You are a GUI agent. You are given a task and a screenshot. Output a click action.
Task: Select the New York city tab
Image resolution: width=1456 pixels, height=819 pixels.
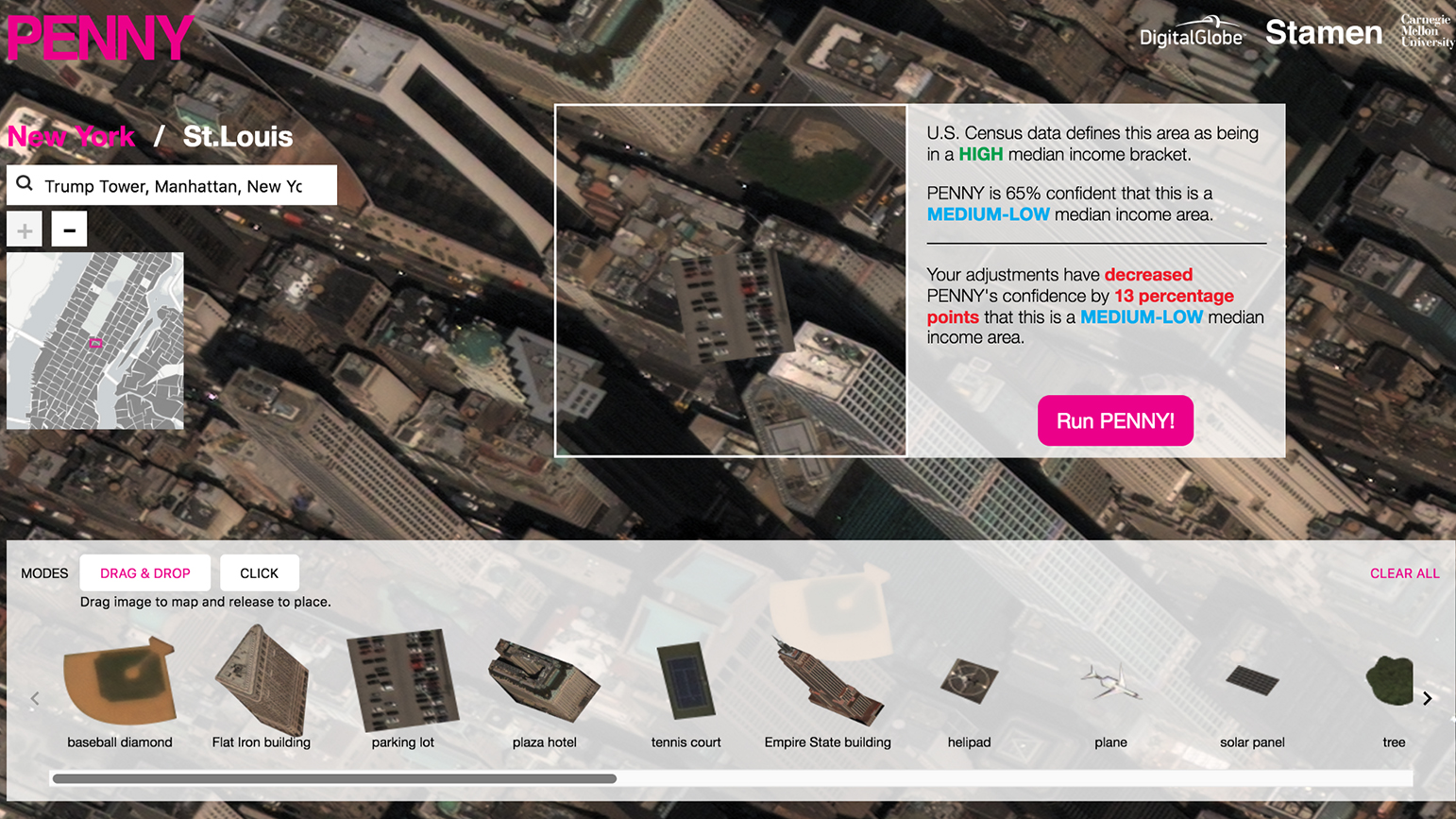click(x=72, y=137)
